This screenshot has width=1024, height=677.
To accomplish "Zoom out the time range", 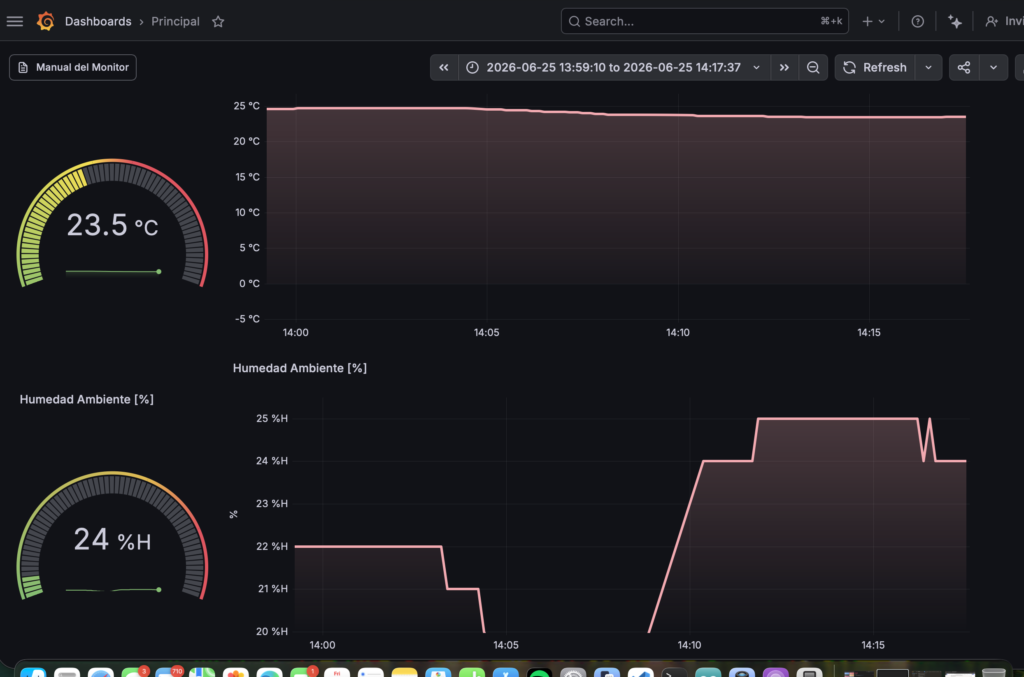I will pos(813,67).
